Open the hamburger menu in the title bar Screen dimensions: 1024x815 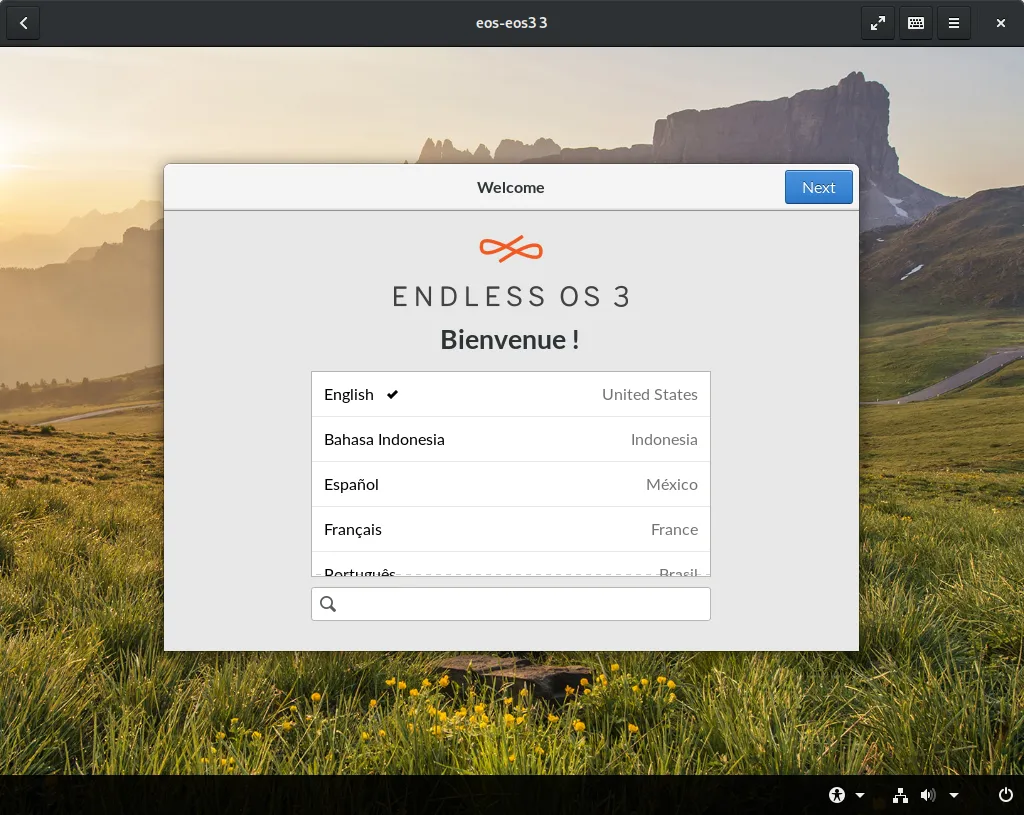(x=954, y=23)
